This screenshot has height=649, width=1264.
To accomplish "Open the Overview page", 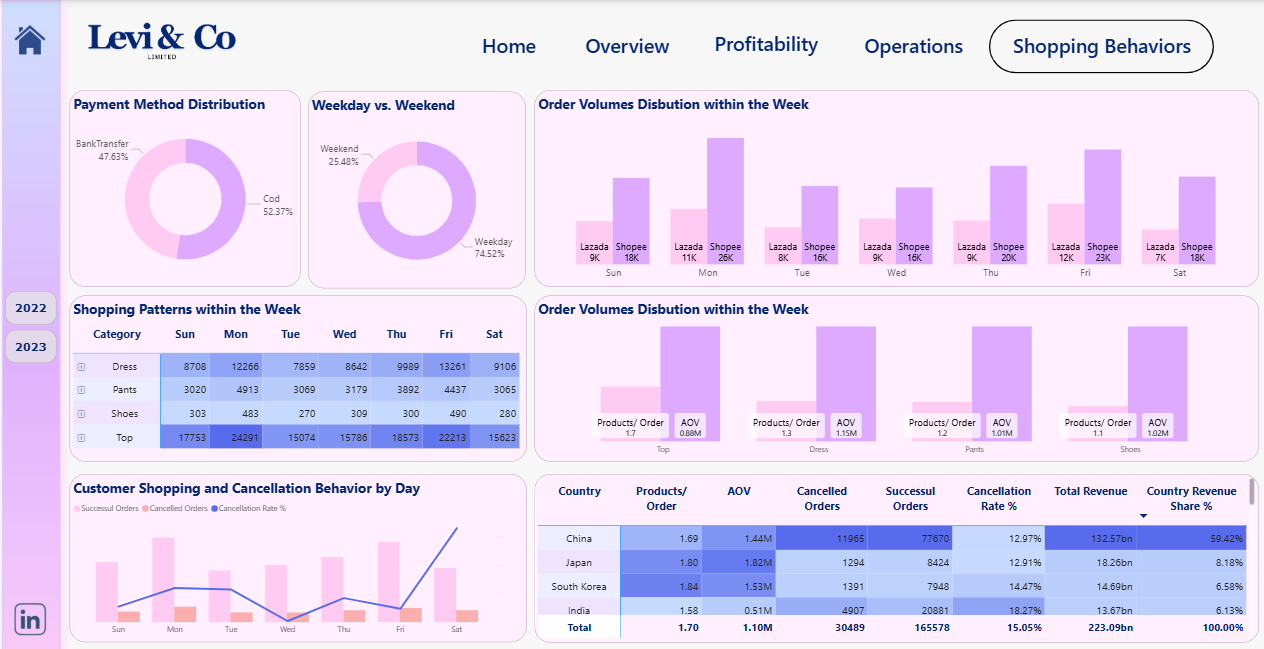I will [x=627, y=47].
